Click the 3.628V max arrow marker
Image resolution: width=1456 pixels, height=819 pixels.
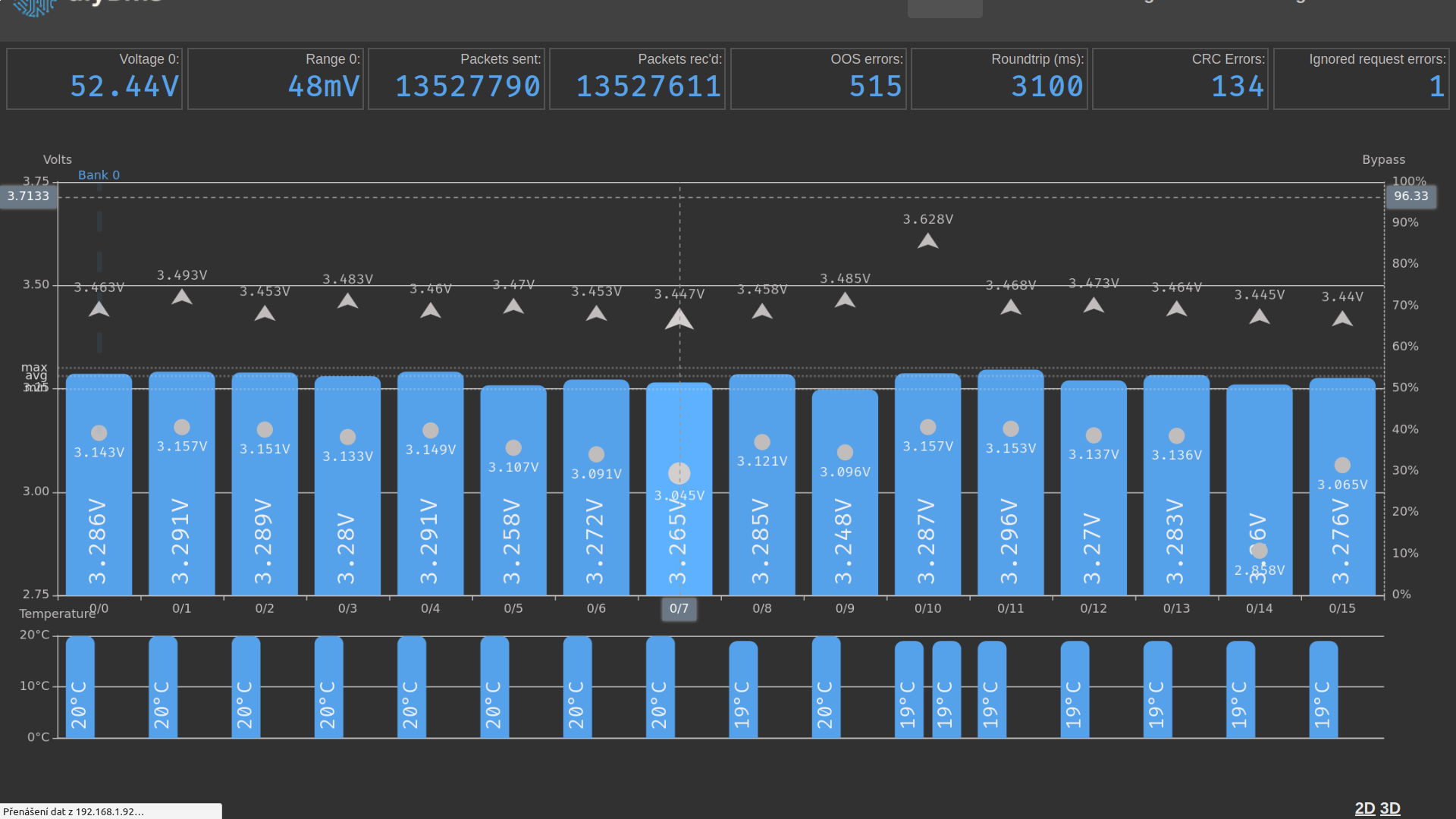coord(927,241)
